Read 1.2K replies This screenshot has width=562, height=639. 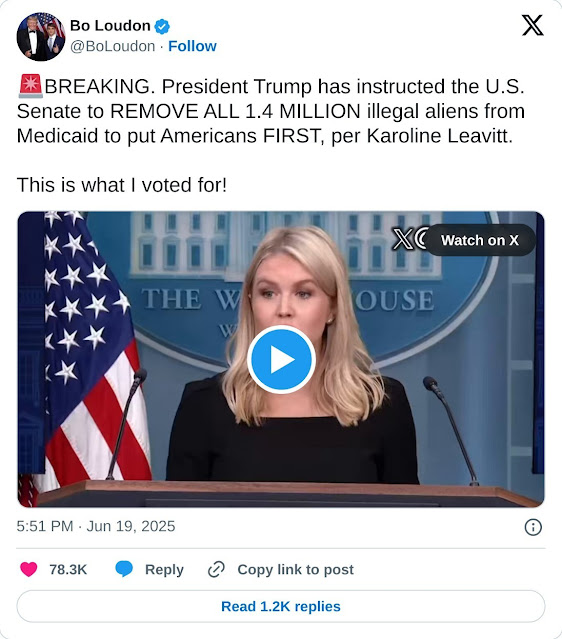pos(281,606)
